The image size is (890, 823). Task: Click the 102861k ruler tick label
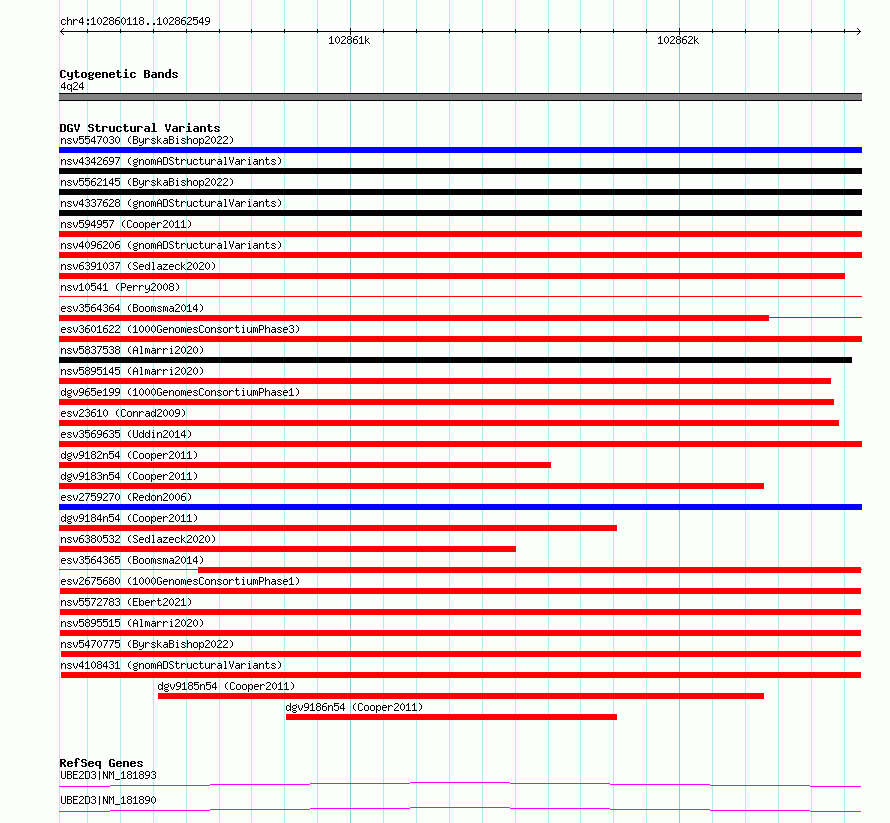(349, 40)
